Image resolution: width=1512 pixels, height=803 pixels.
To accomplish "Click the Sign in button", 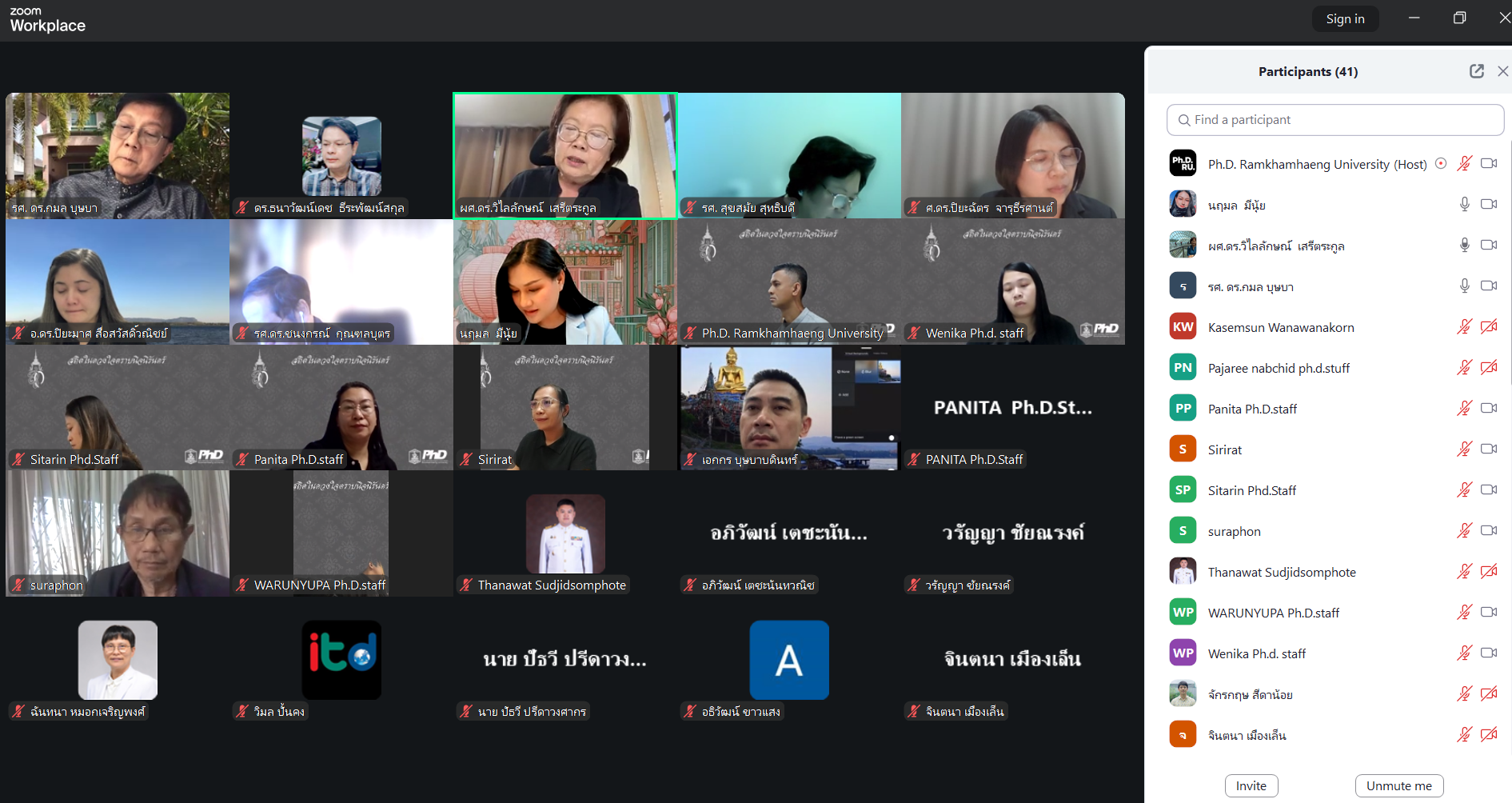I will pos(1345,19).
